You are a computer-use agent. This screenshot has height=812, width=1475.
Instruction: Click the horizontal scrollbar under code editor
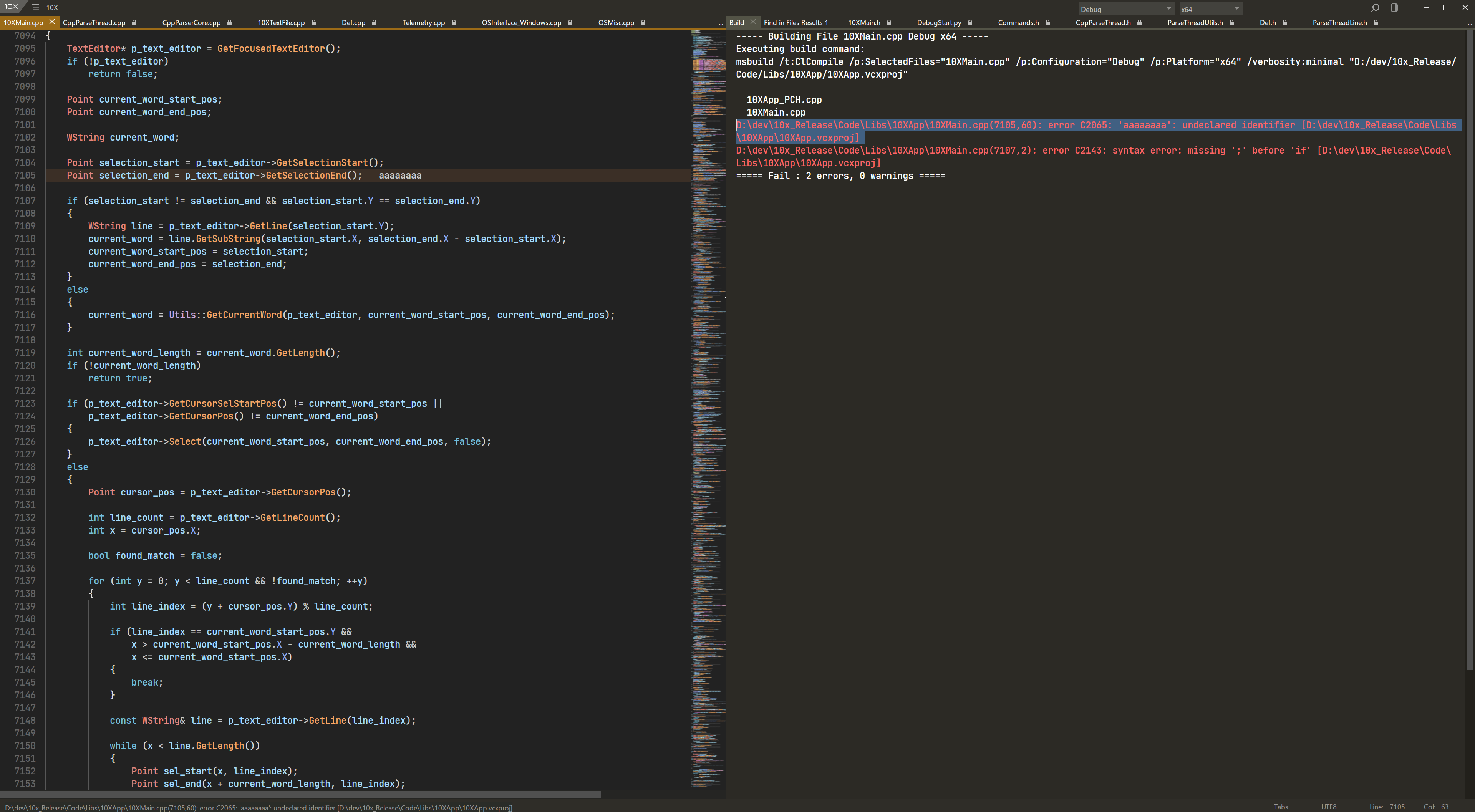[x=300, y=794]
